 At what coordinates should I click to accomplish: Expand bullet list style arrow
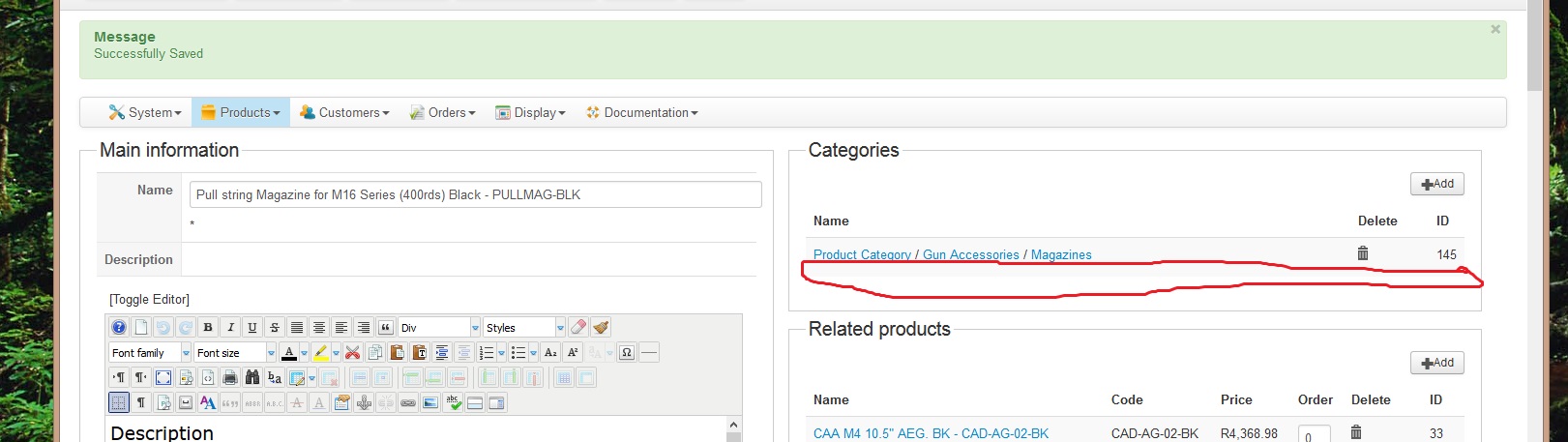tap(533, 353)
